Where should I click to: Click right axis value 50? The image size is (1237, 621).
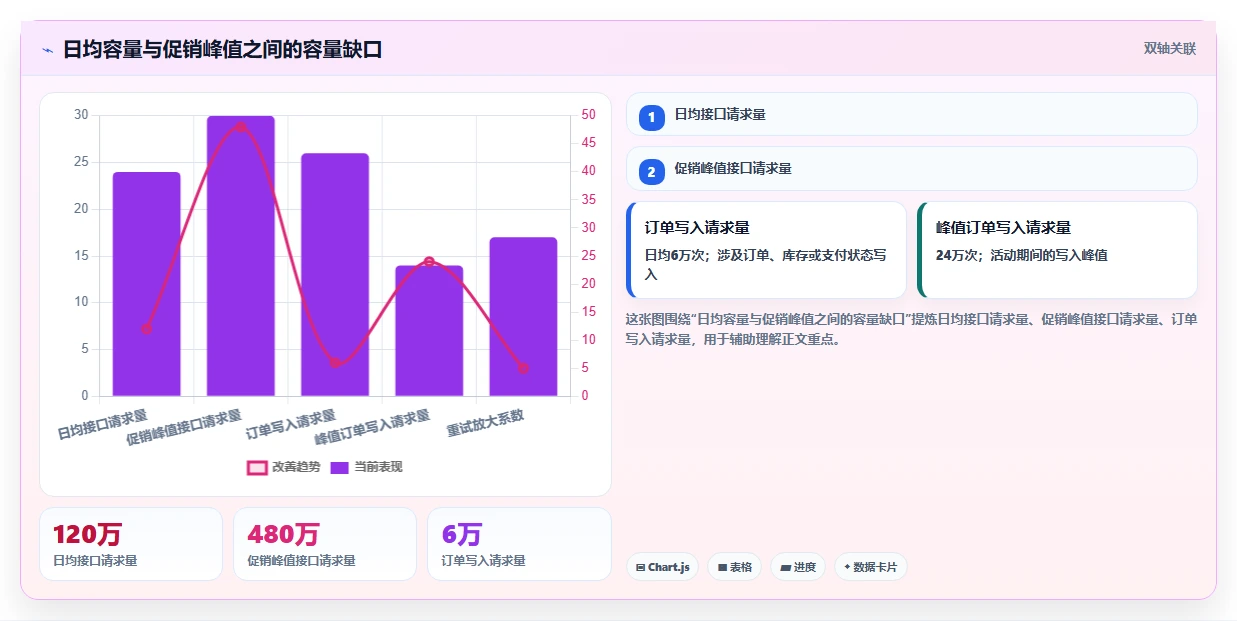(589, 115)
